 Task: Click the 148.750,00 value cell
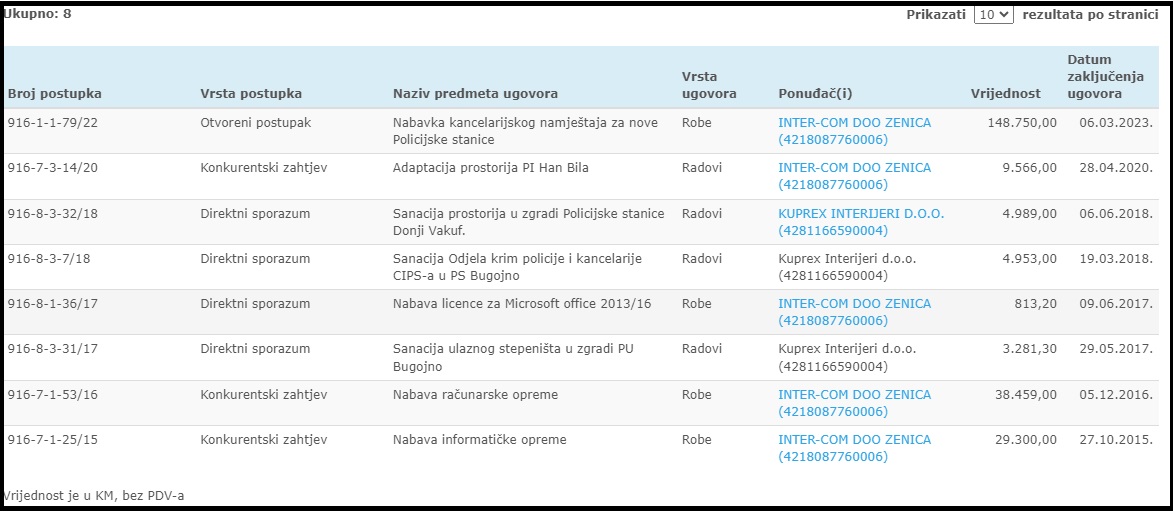click(x=1018, y=123)
